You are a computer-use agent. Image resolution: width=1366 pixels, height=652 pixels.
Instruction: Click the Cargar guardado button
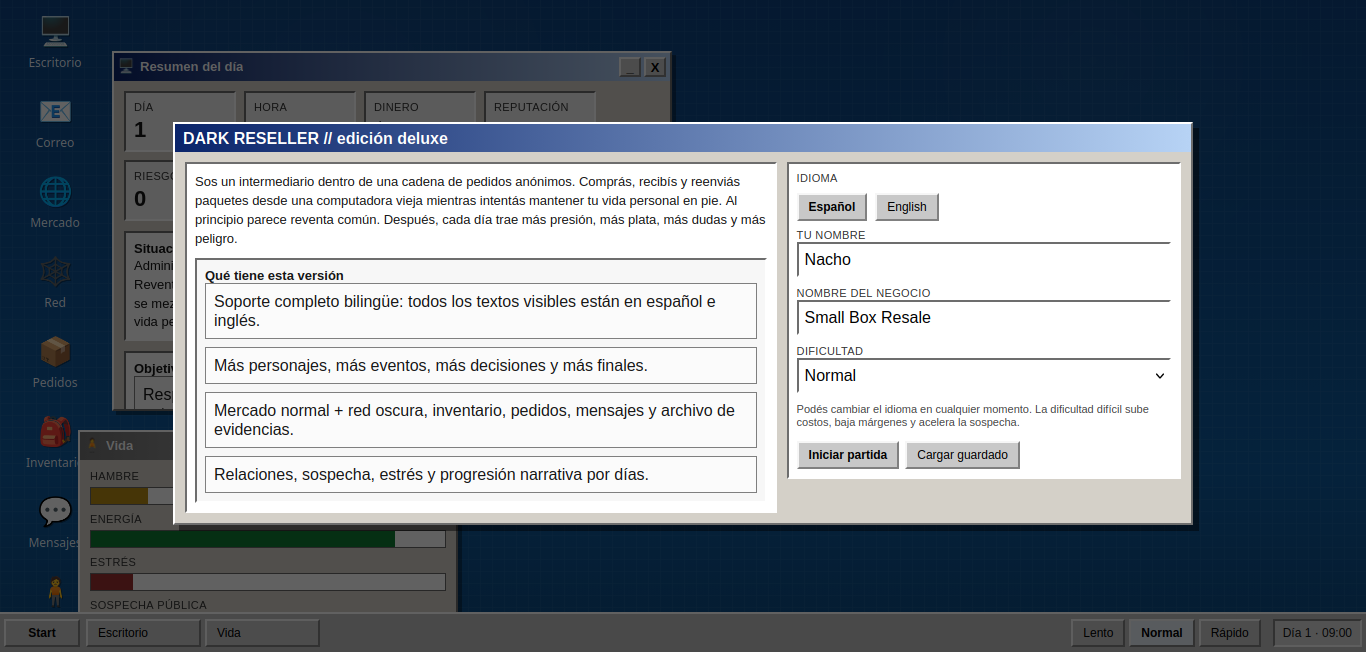(x=963, y=455)
